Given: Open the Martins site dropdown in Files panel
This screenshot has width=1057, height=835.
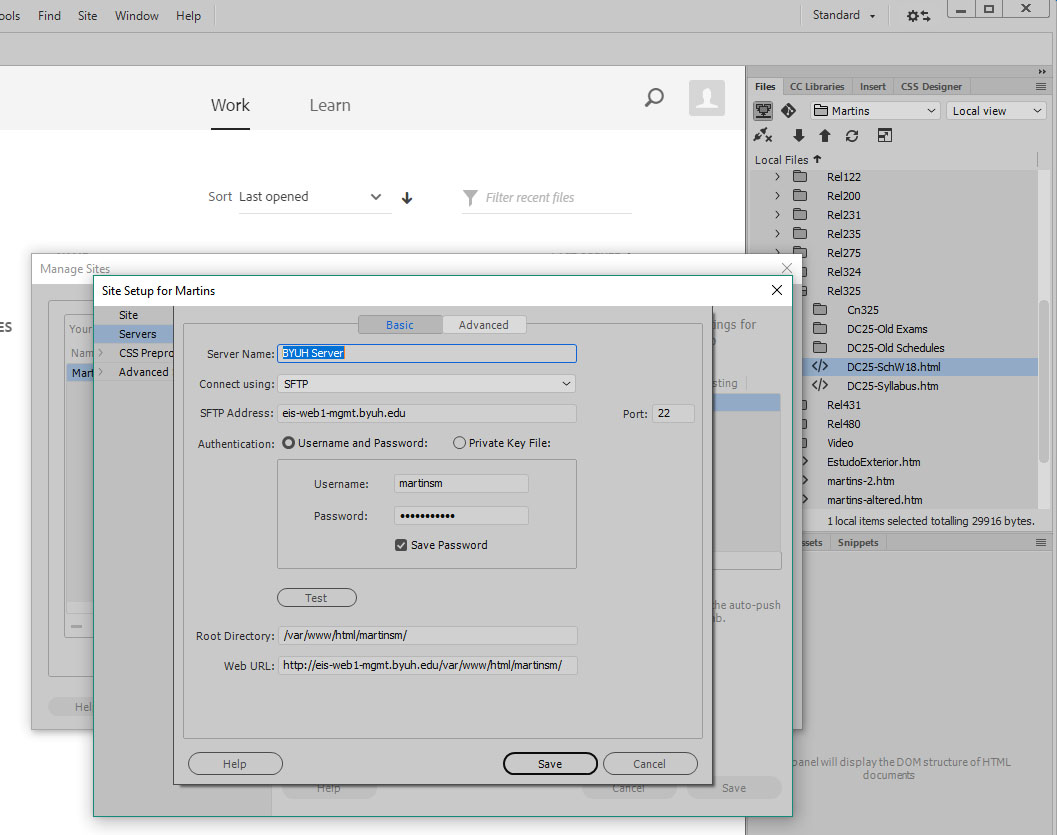Looking at the screenshot, I should click(875, 111).
